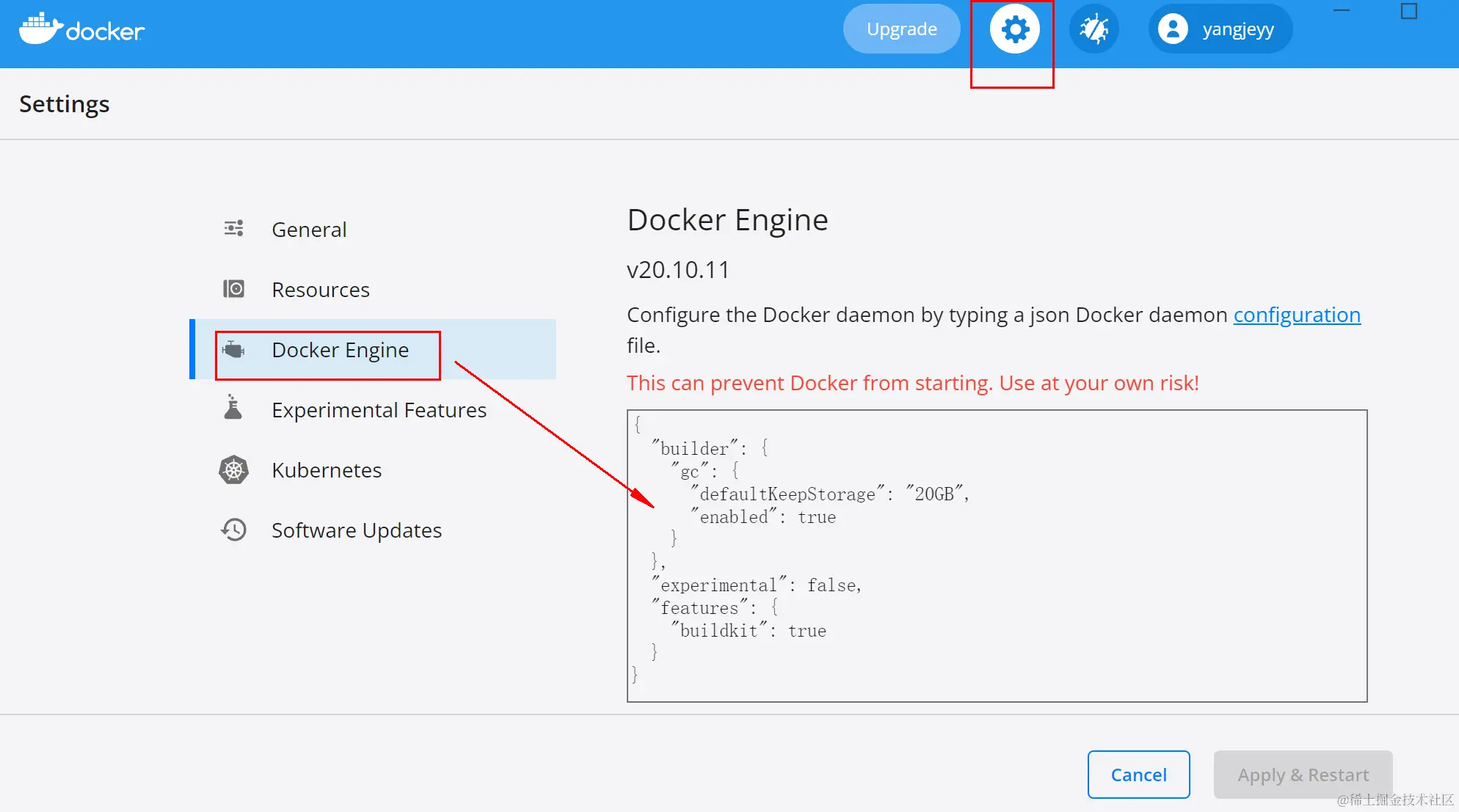Screen dimensions: 1459x812
Task: Open the General settings section
Action: tap(309, 230)
